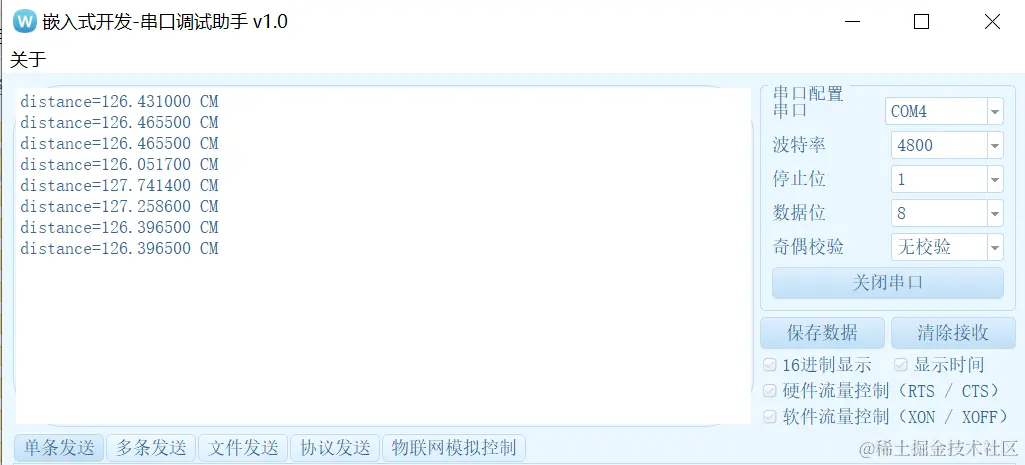Expand the 无校验 parity dropdown

pyautogui.click(x=947, y=247)
